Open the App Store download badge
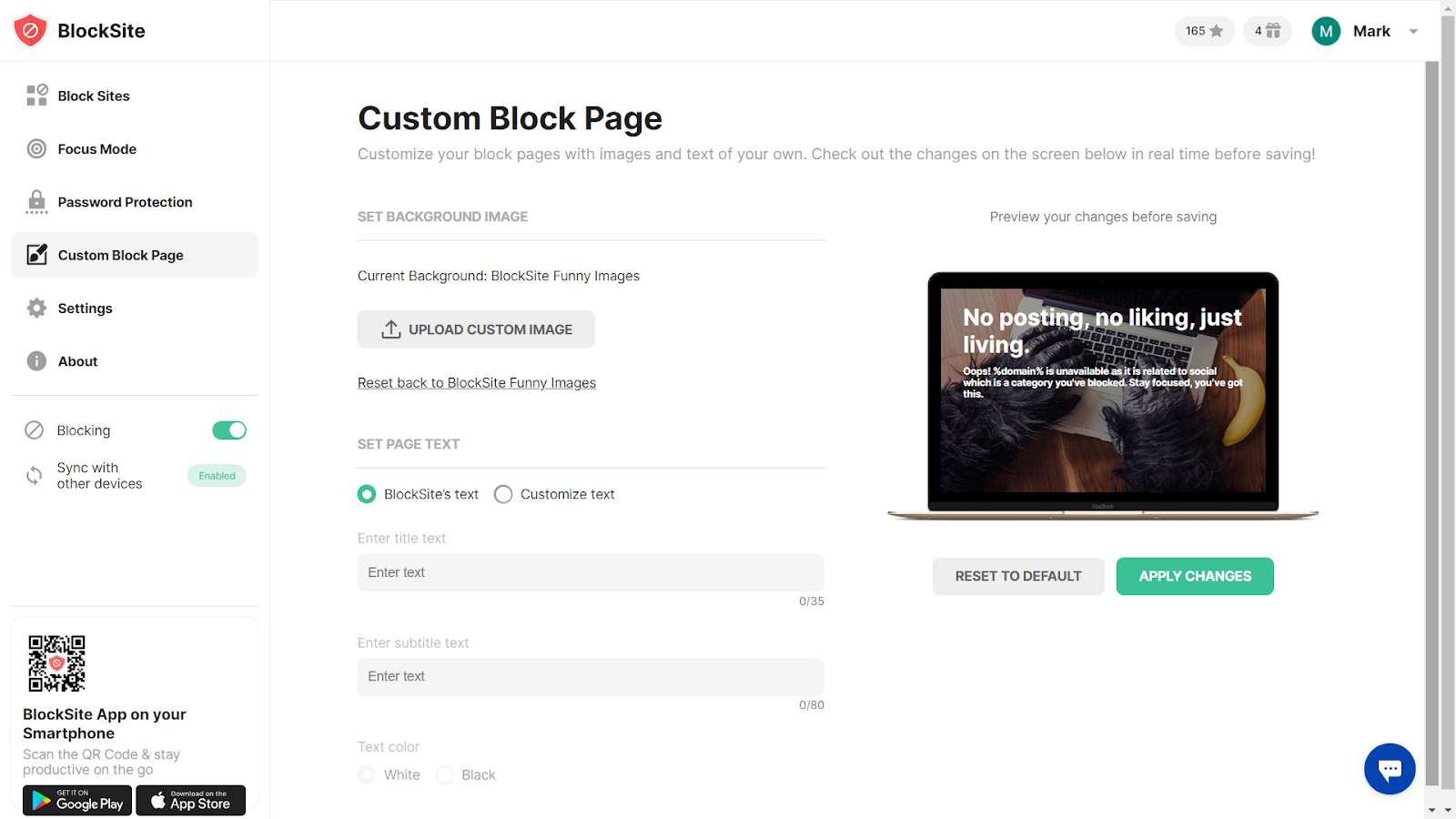Viewport: 1456px width, 819px height. 191,801
